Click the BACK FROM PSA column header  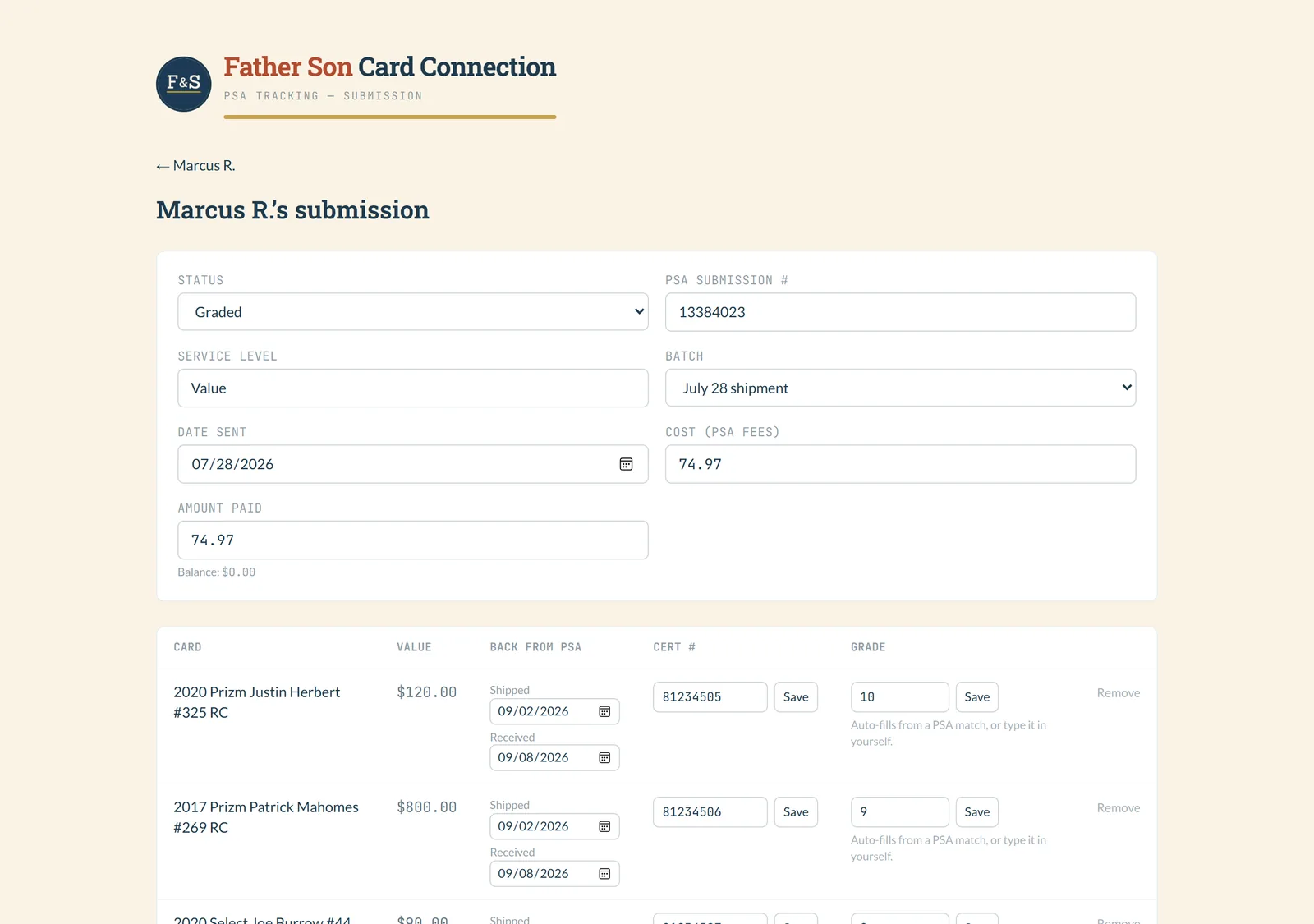pyautogui.click(x=535, y=647)
